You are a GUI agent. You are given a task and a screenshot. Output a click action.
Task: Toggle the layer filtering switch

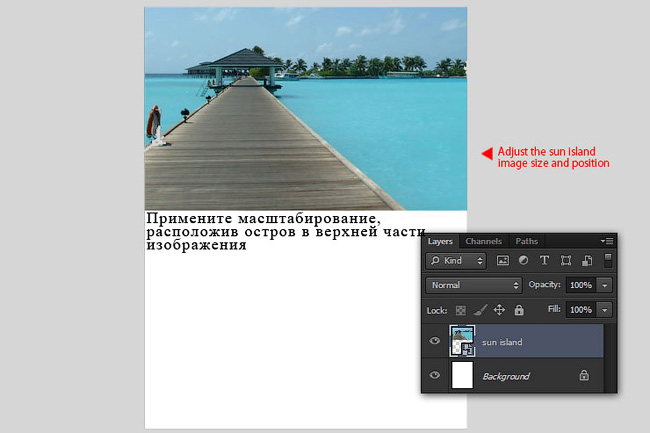coord(608,261)
